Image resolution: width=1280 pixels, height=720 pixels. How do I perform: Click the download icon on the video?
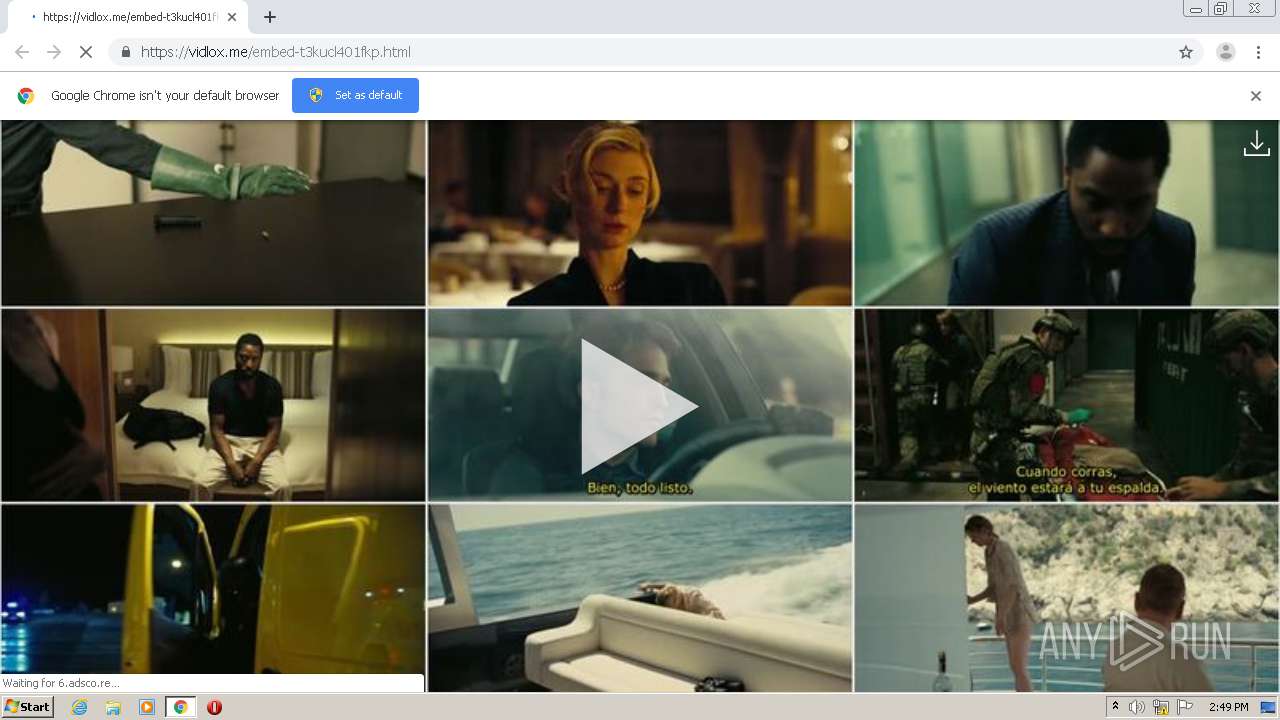coord(1256,144)
